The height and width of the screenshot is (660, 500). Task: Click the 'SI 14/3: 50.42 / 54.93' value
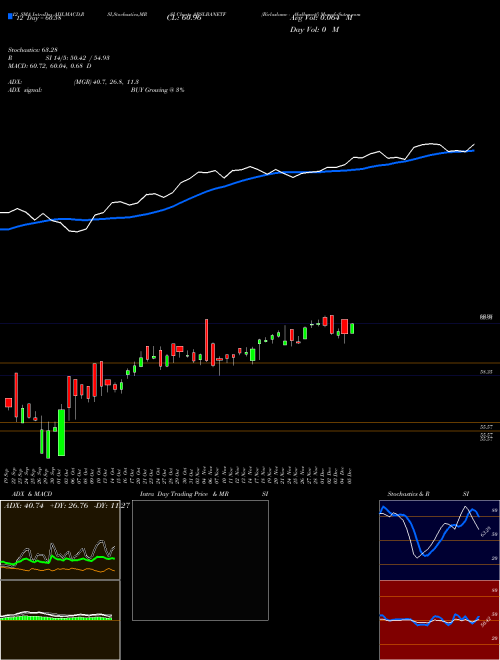pos(78,58)
